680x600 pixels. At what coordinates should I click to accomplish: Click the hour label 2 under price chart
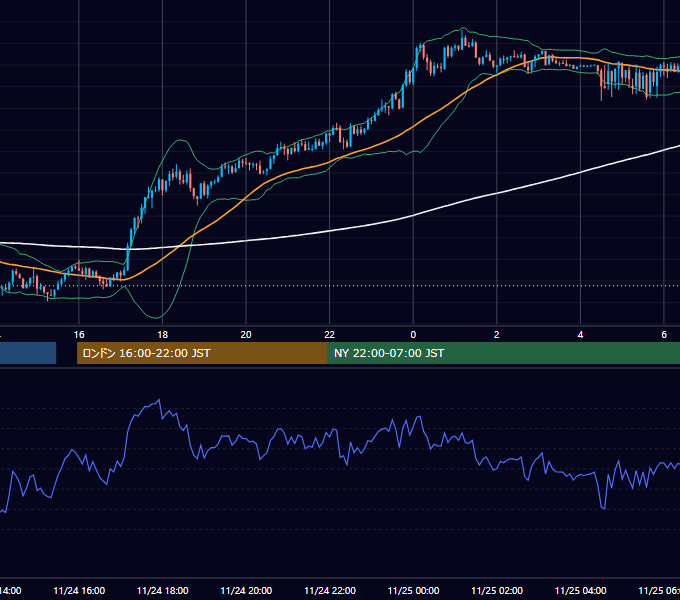point(497,335)
